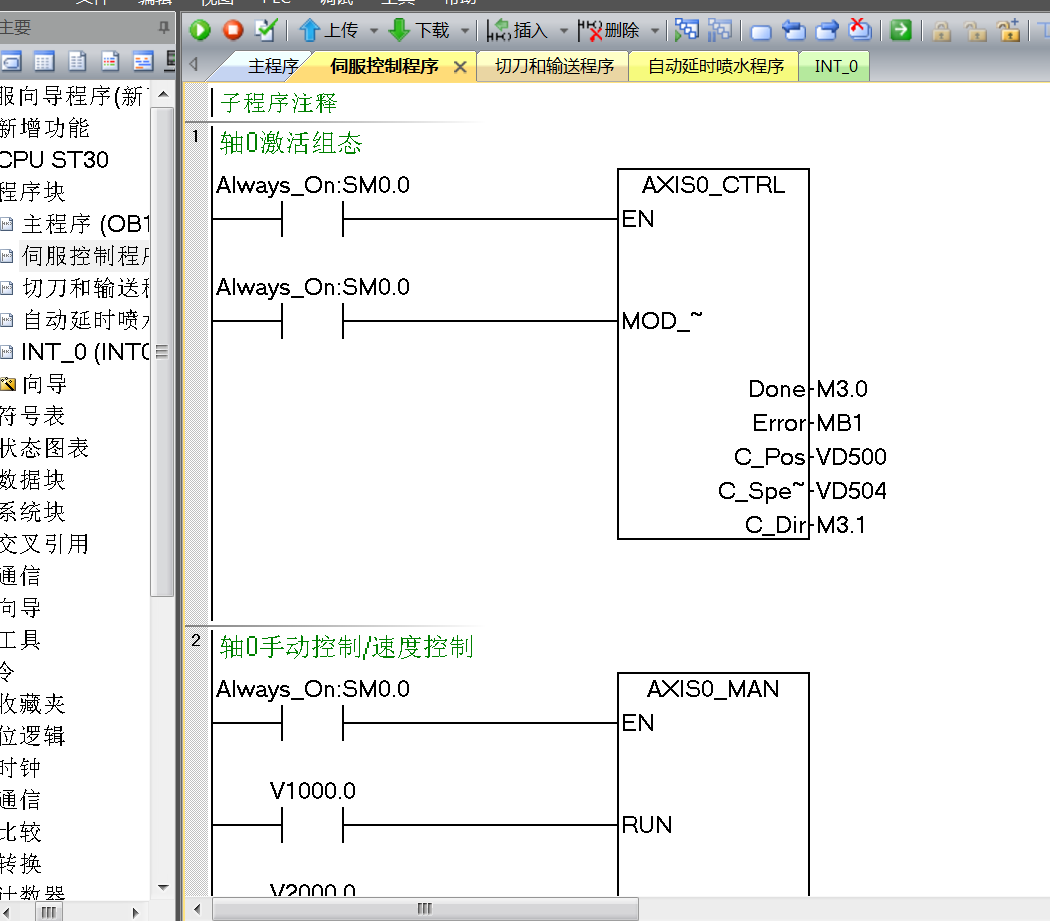The image size is (1050, 921).
Task: Open the 自动延时喷水程序 tab
Action: [715, 67]
